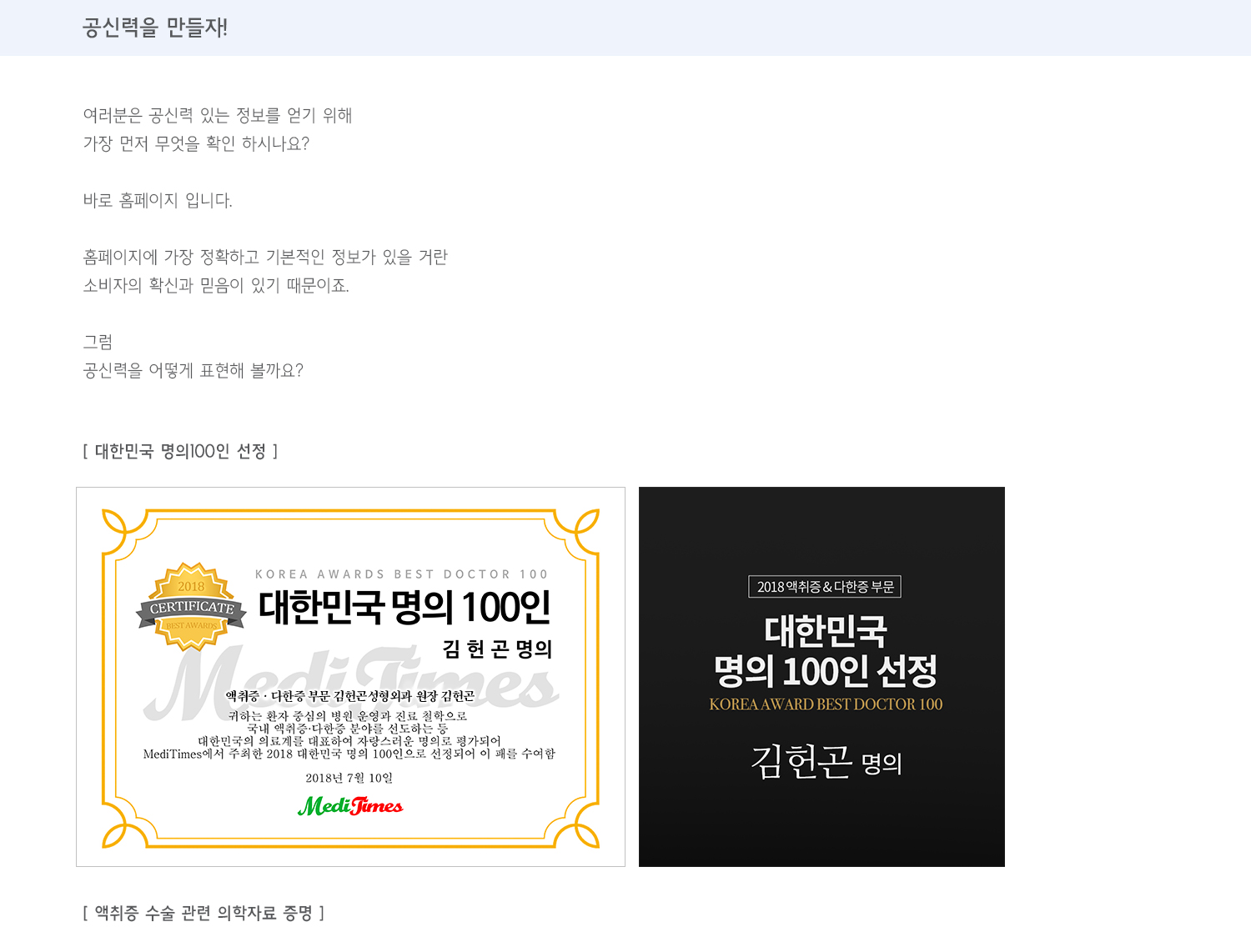This screenshot has height=952, width=1251.
Task: Open the black 명의 100인 선정 banner
Action: click(821, 677)
